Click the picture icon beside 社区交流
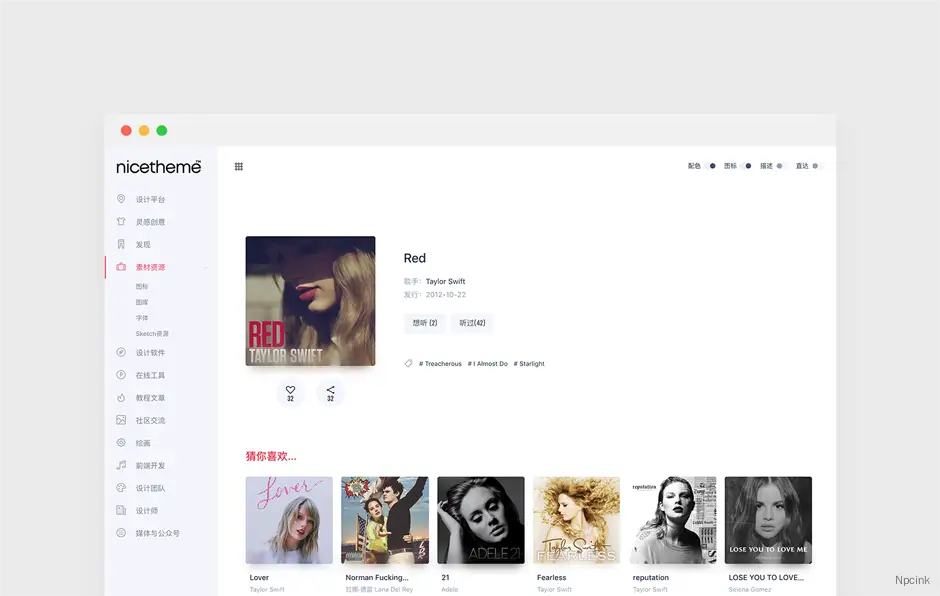940x596 pixels. point(121,420)
